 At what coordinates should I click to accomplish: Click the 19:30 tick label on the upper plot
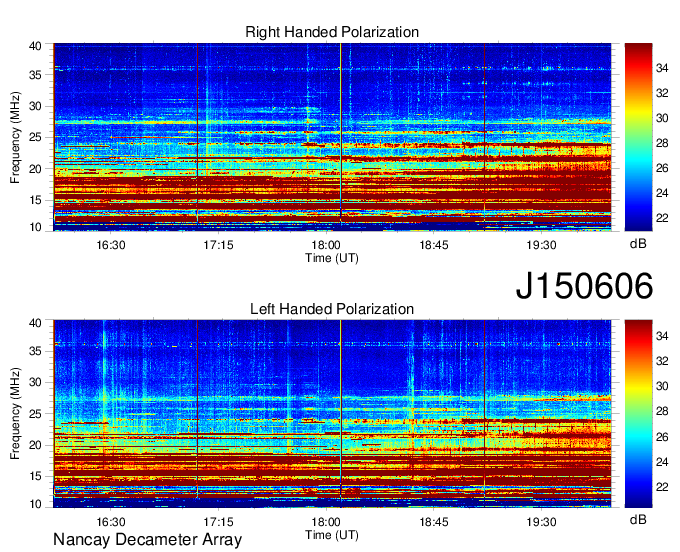541,245
